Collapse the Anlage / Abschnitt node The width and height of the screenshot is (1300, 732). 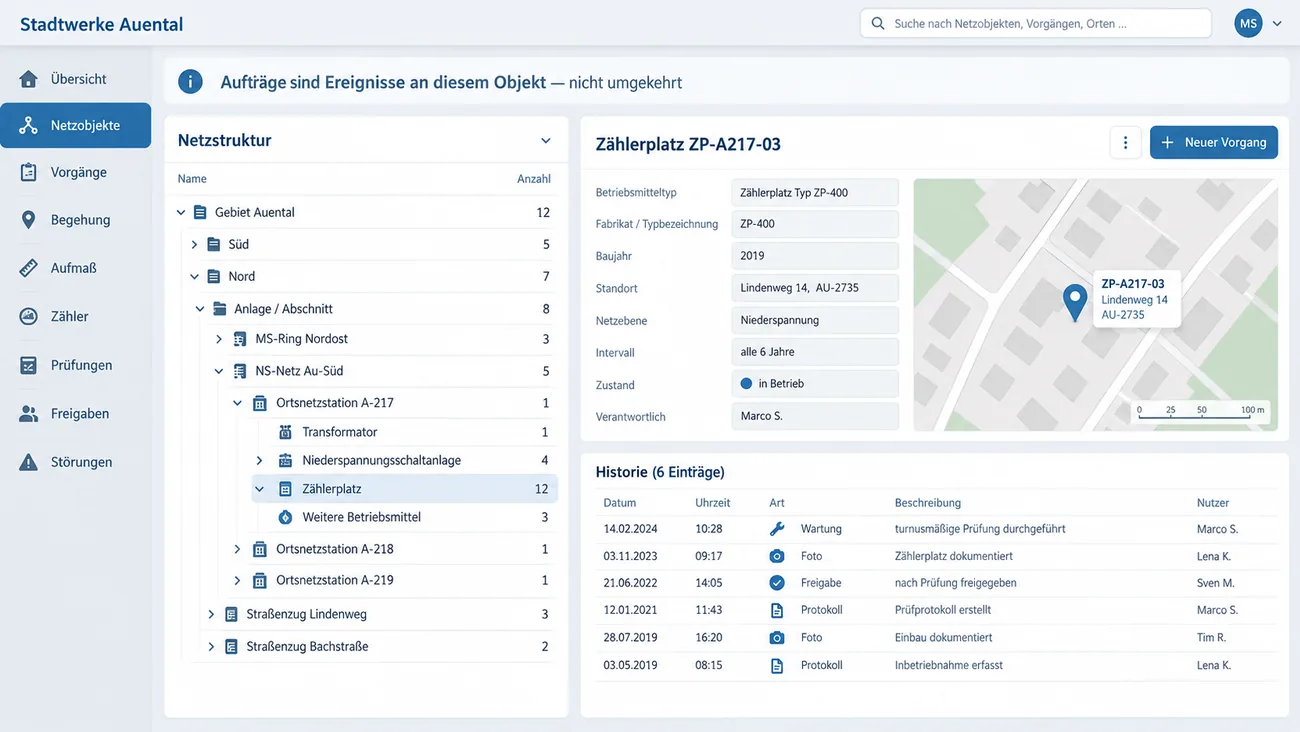click(200, 310)
